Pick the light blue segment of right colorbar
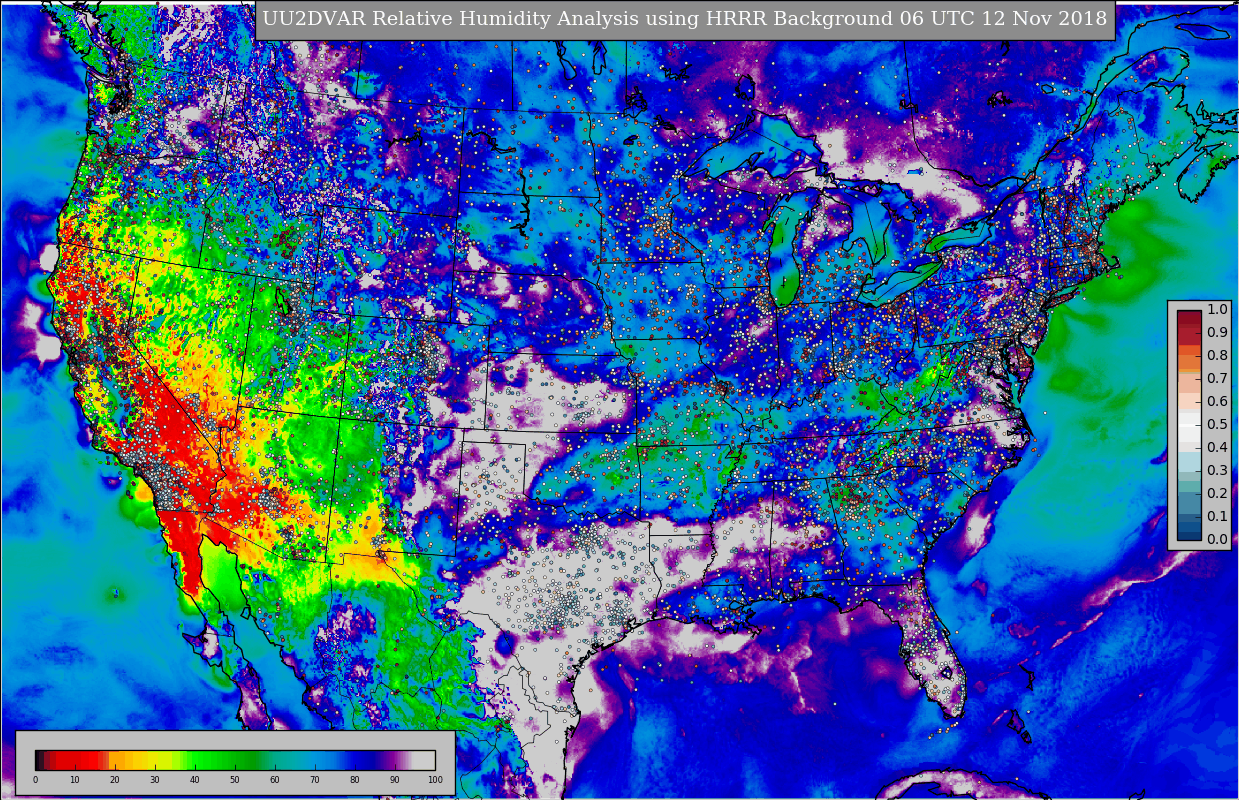 tap(1189, 462)
